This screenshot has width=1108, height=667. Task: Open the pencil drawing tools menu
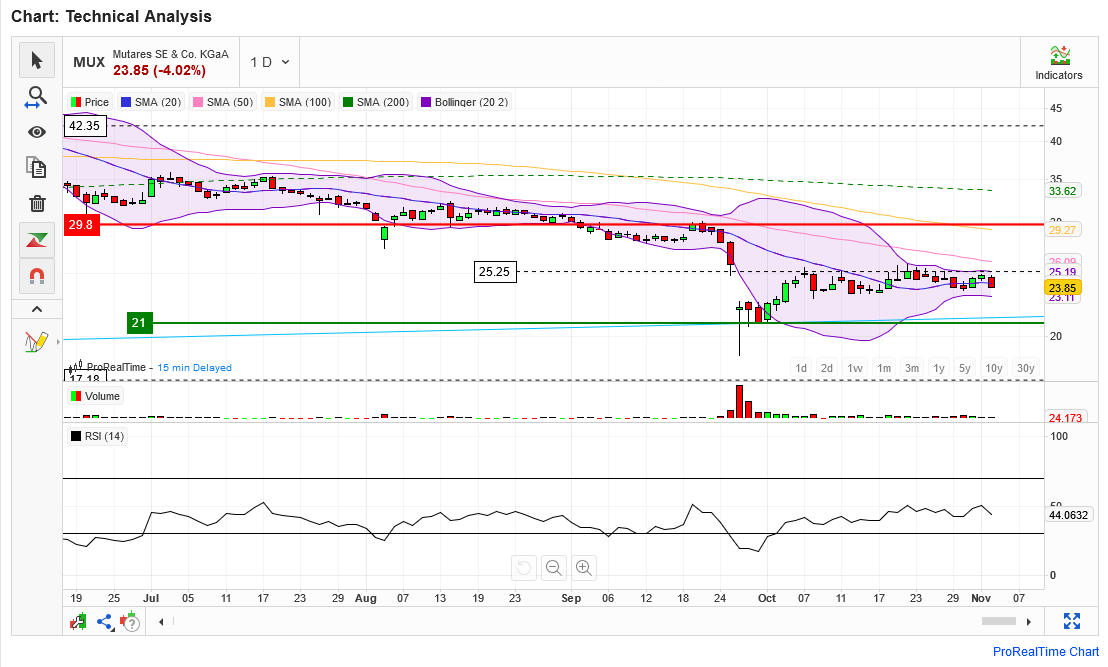click(x=37, y=343)
